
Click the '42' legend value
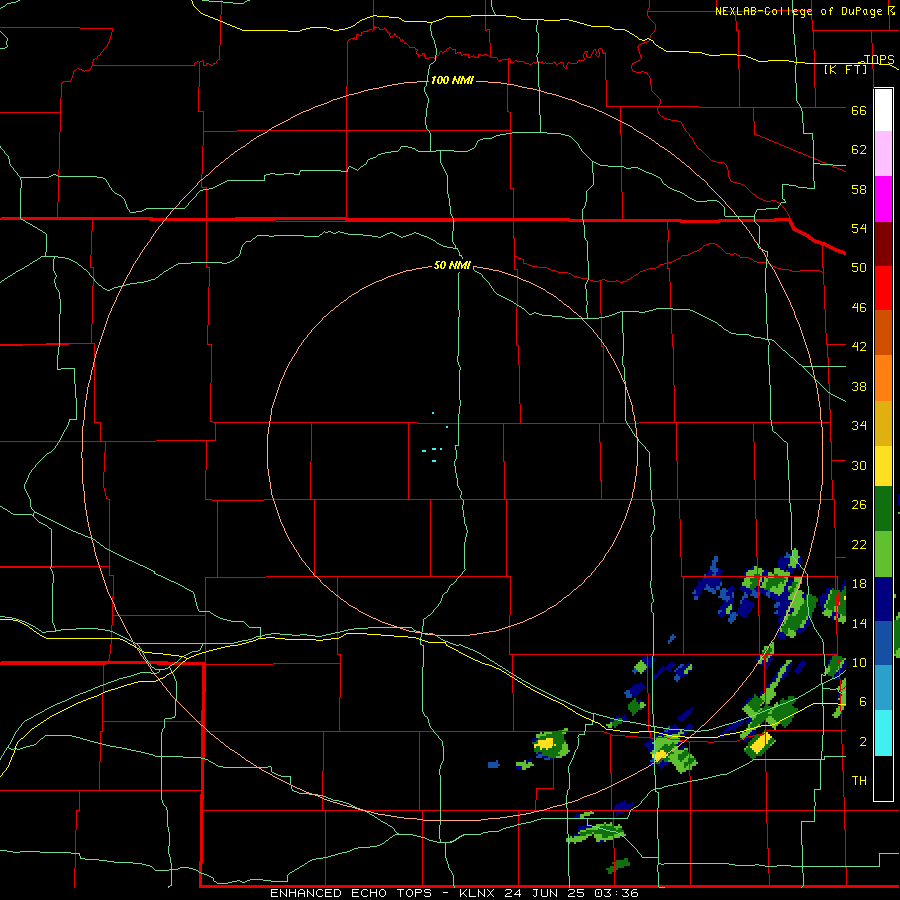tap(859, 347)
